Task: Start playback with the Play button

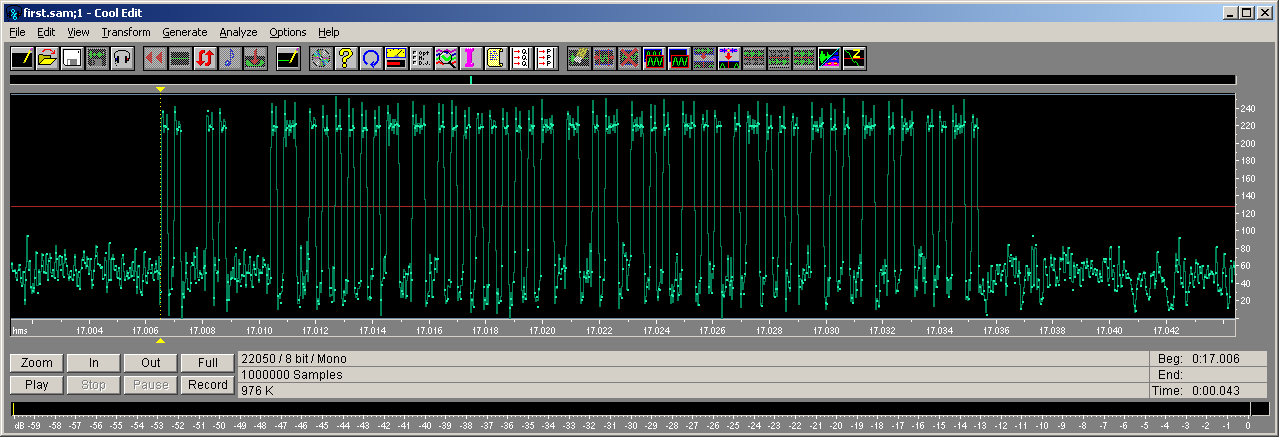Action: tap(37, 384)
